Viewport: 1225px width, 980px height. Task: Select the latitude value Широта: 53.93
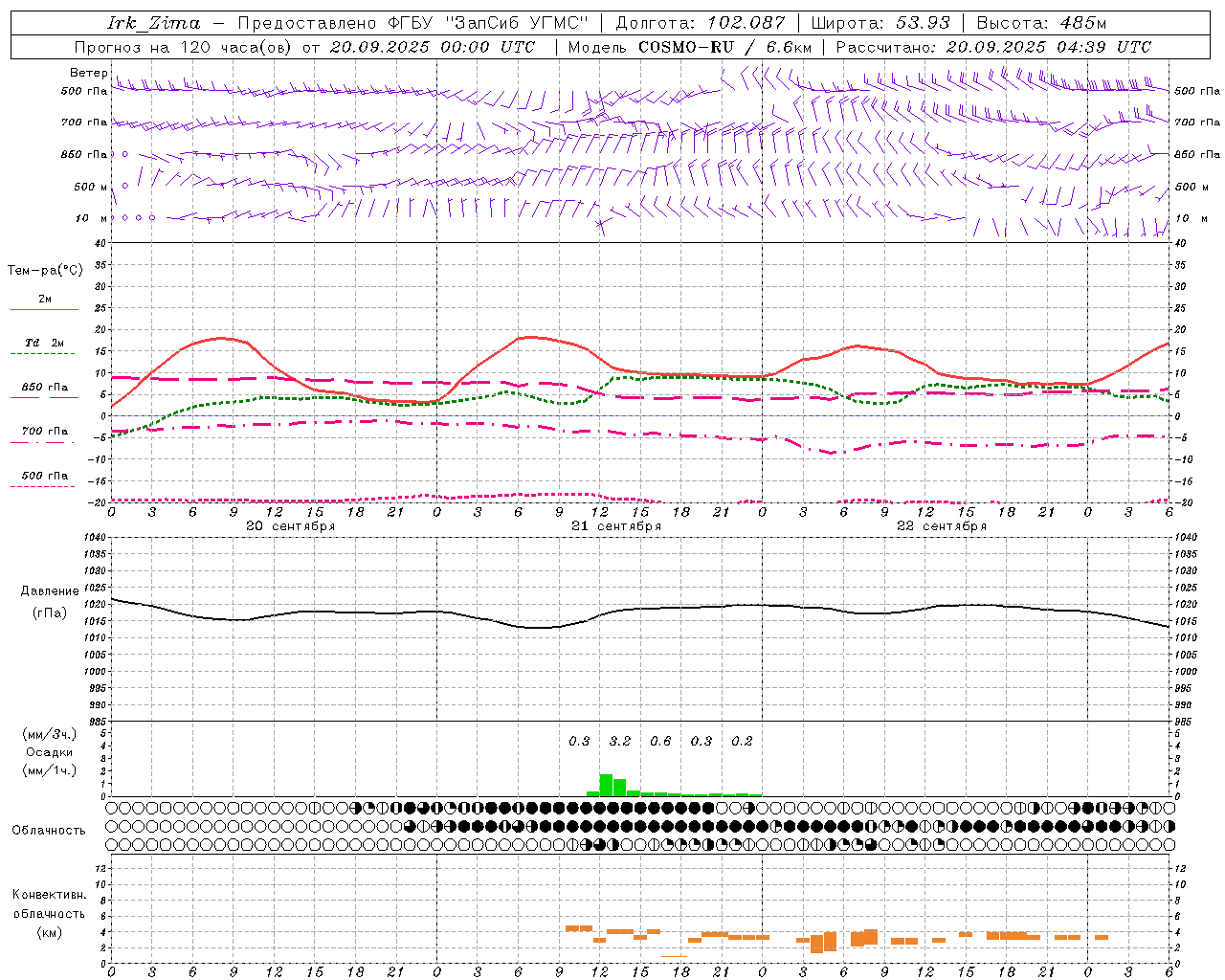(880, 23)
